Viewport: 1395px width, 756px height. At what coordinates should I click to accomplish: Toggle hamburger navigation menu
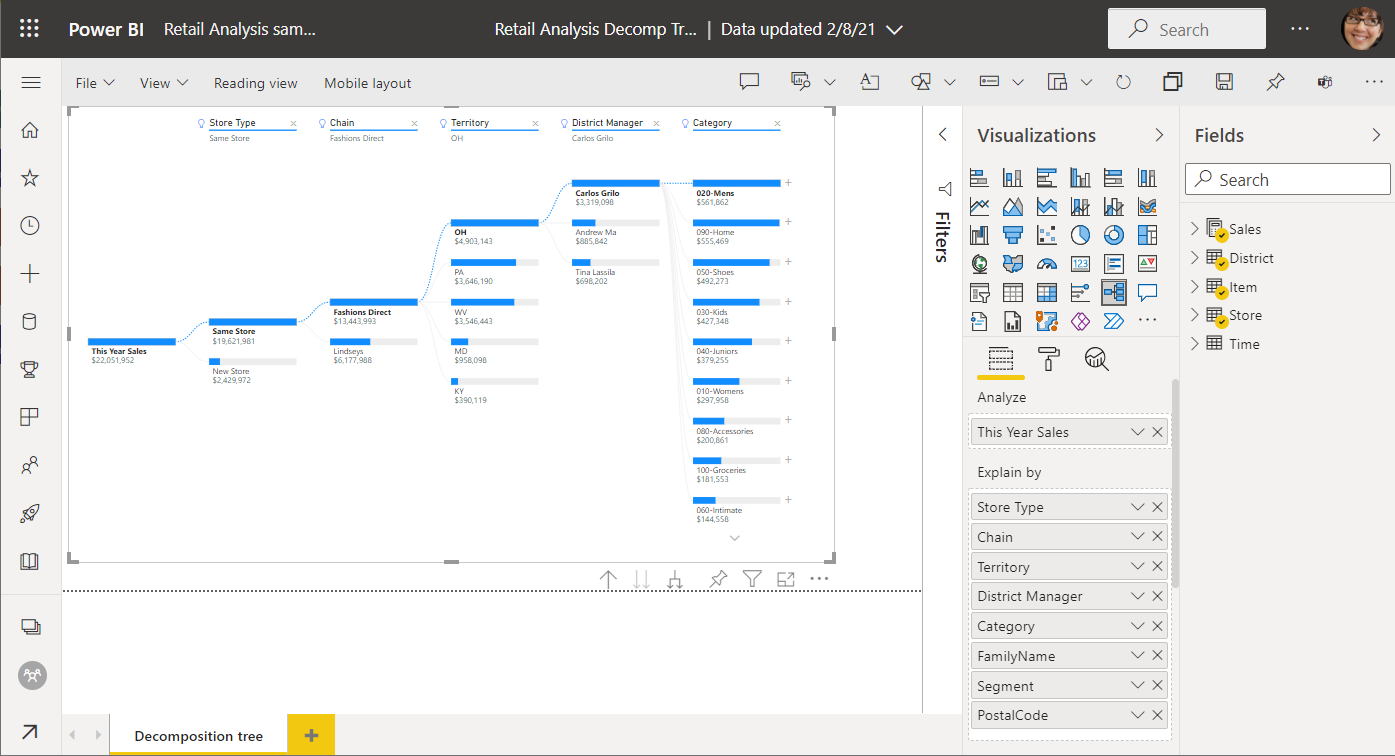tap(30, 83)
